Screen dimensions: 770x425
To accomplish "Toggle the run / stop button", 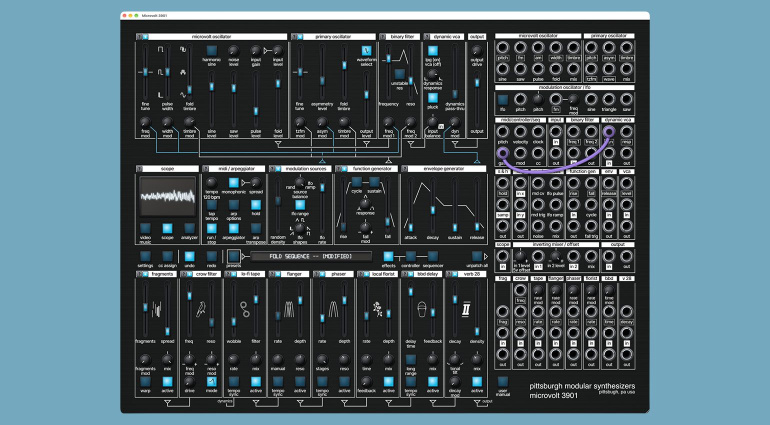I will tap(212, 228).
